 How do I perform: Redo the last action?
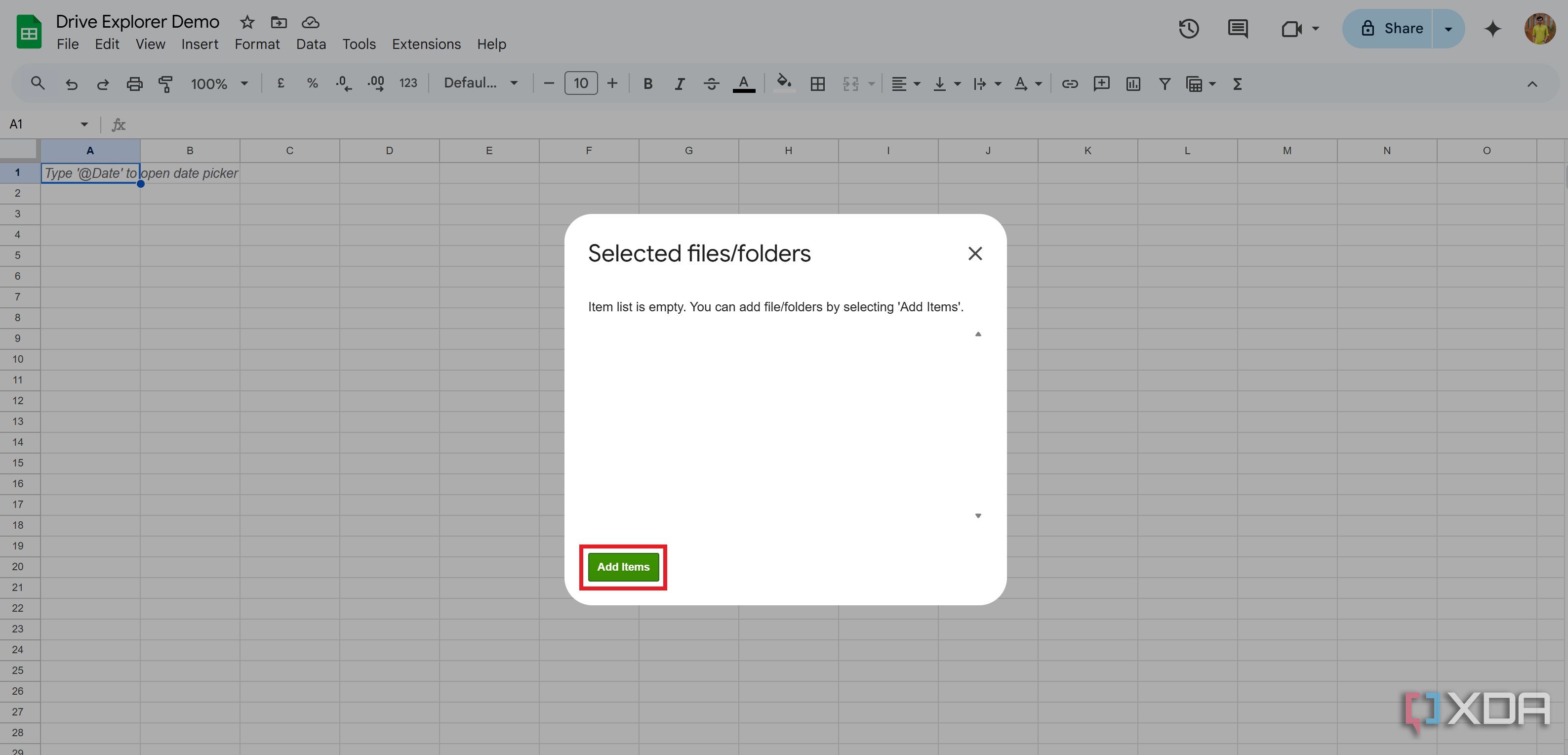pos(103,84)
